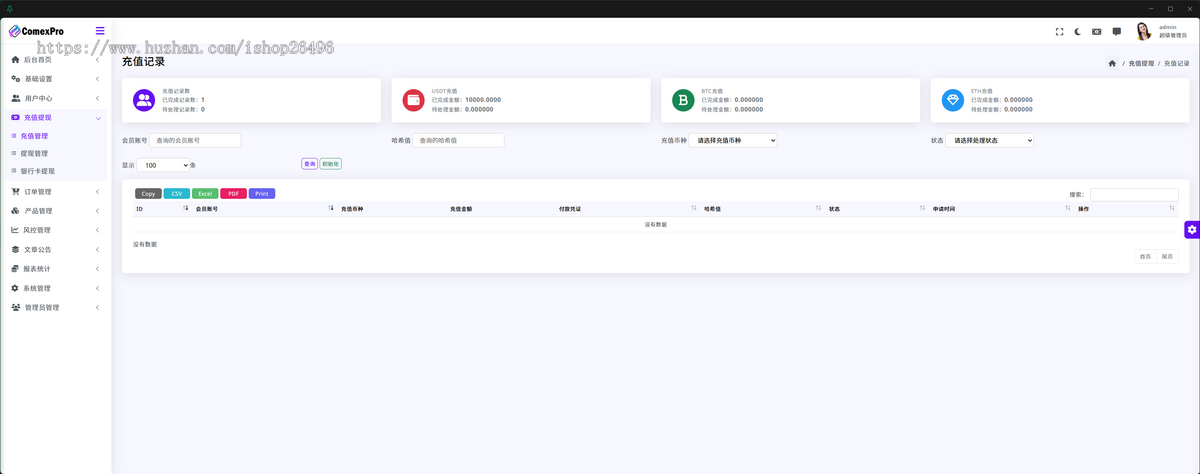
Task: Select 银行卡提现 submenu item
Action: (38, 171)
